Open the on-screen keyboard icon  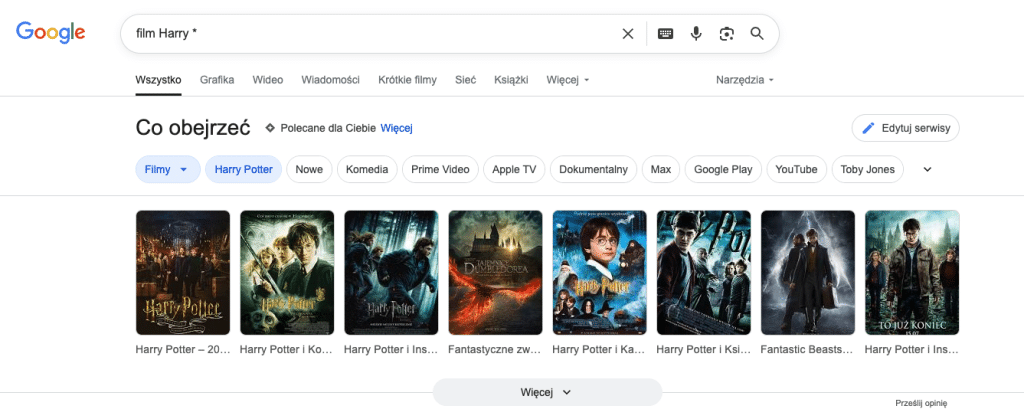click(x=665, y=34)
